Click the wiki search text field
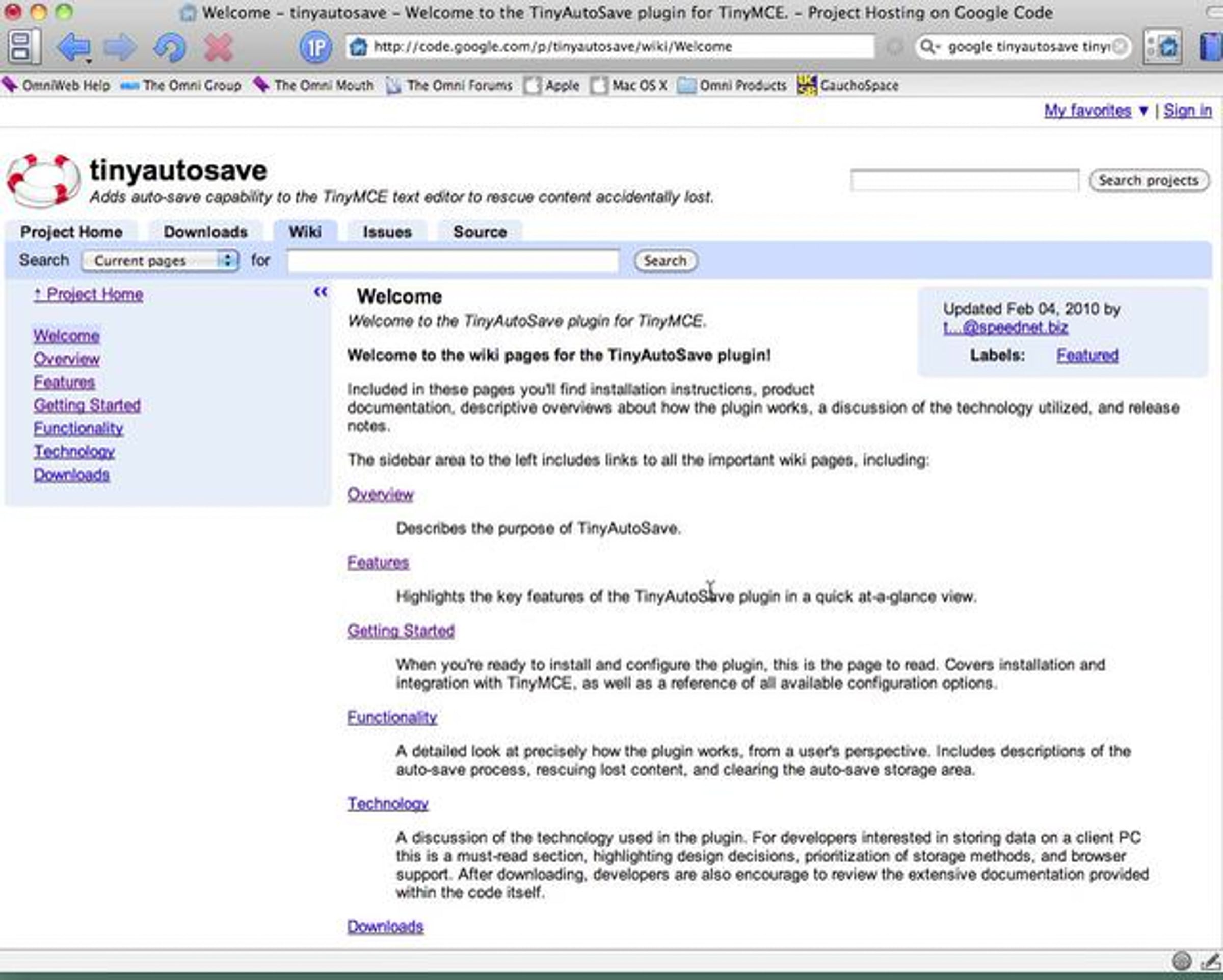This screenshot has width=1223, height=980. pos(452,261)
